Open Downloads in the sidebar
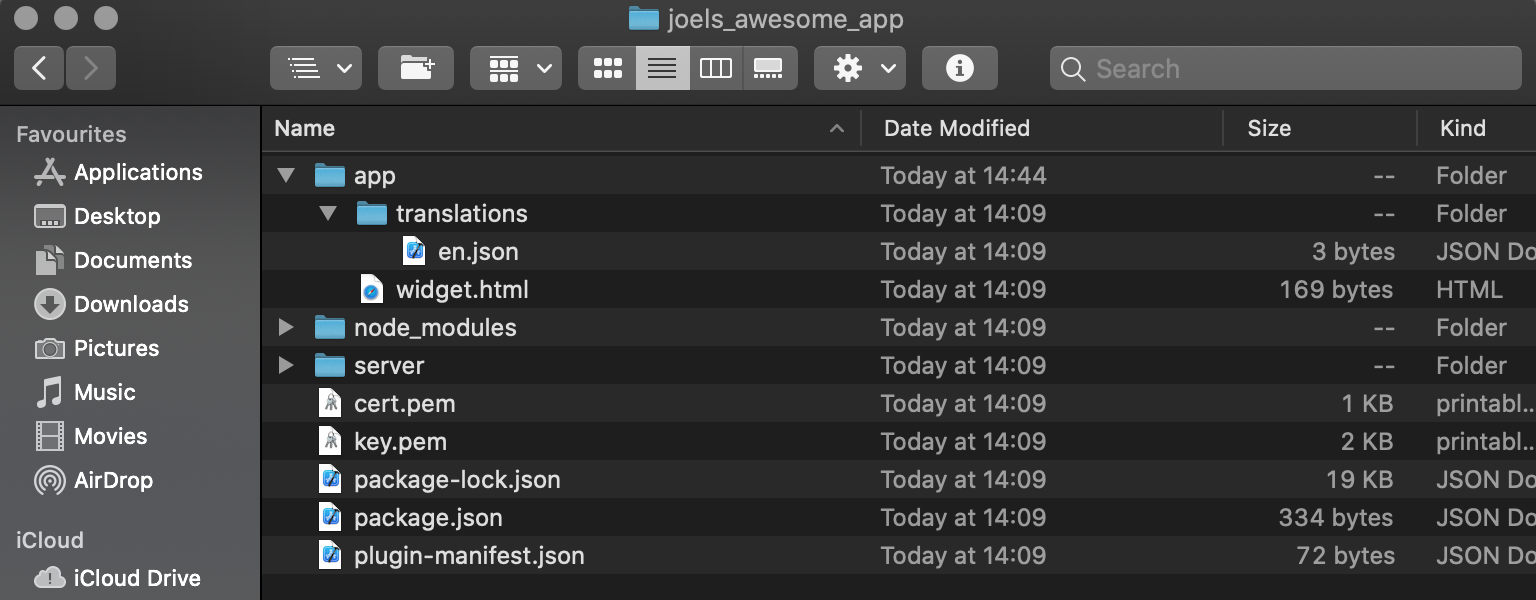Viewport: 1536px width, 600px height. coord(130,304)
